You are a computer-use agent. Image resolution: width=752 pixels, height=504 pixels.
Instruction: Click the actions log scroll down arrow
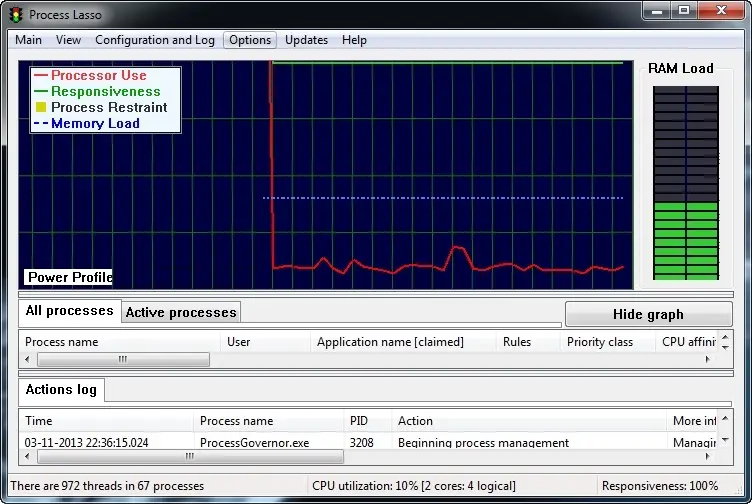coord(725,440)
